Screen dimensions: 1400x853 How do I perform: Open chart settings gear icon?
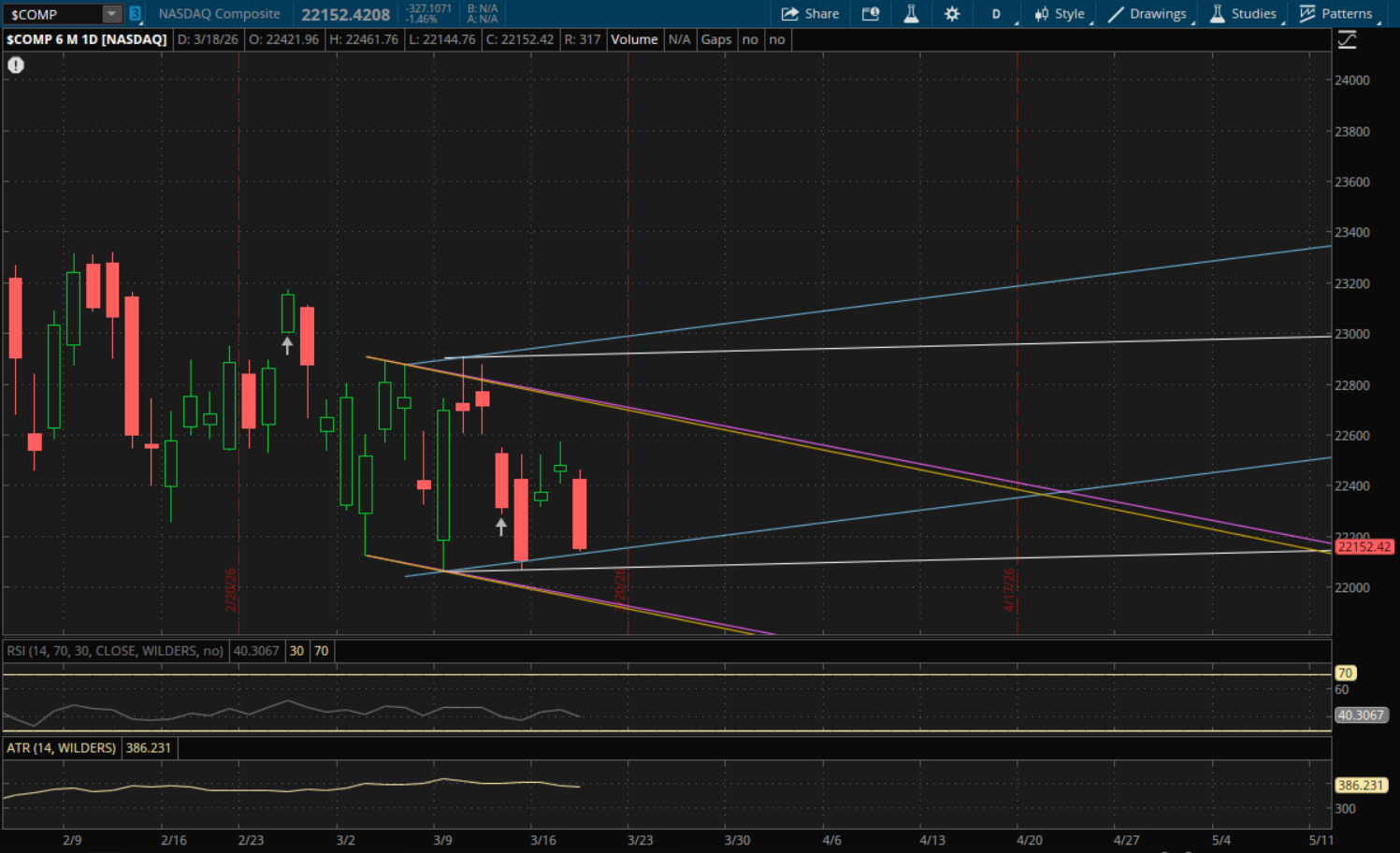[951, 14]
